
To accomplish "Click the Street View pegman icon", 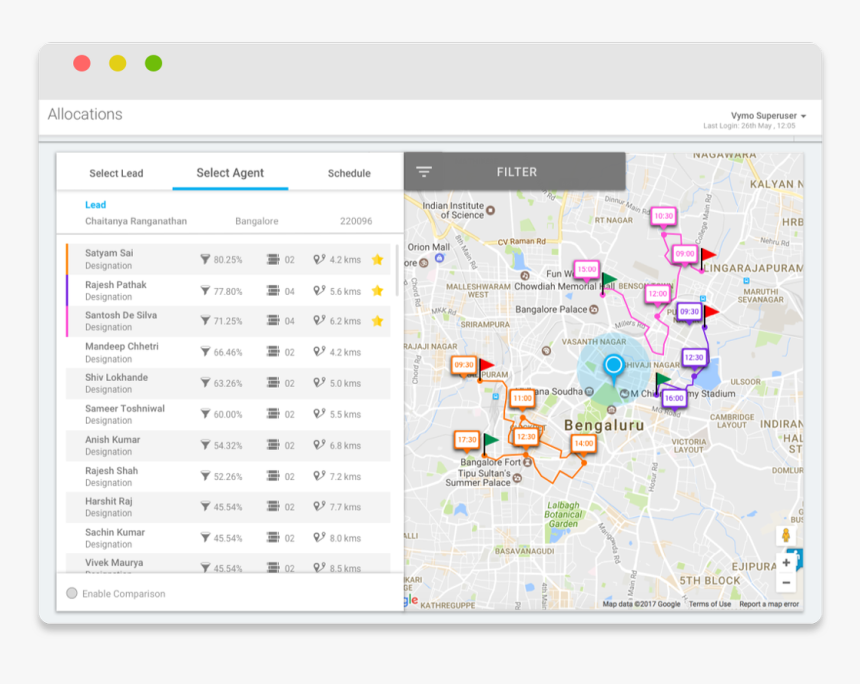I will pyautogui.click(x=786, y=536).
